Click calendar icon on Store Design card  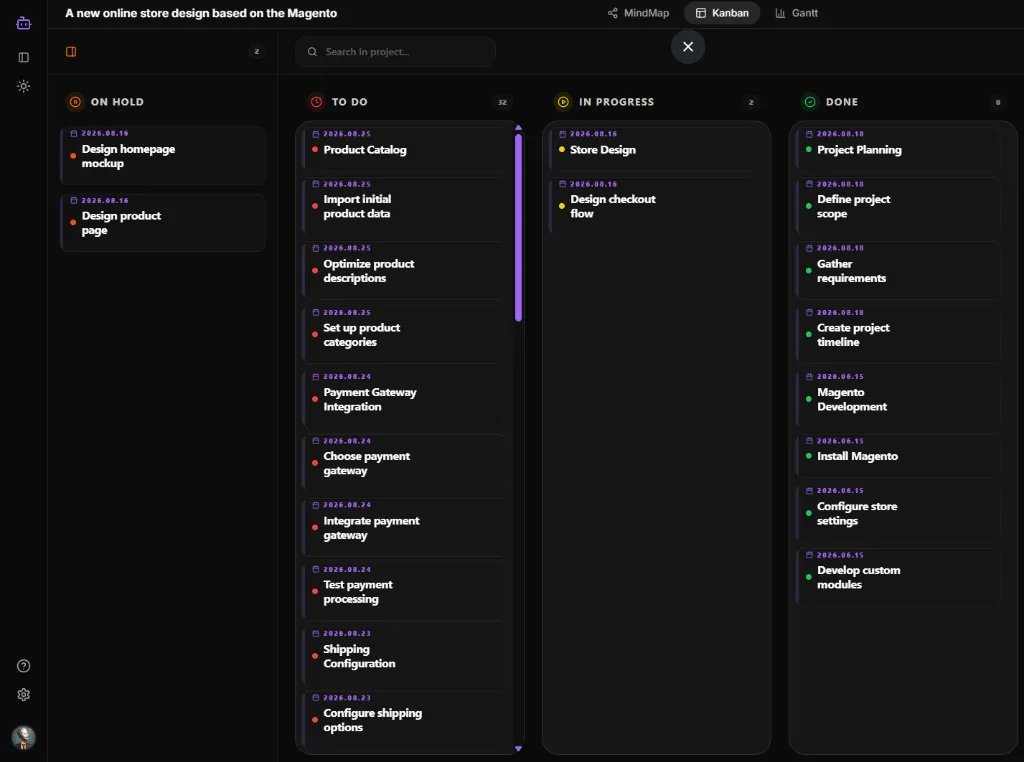pos(562,134)
